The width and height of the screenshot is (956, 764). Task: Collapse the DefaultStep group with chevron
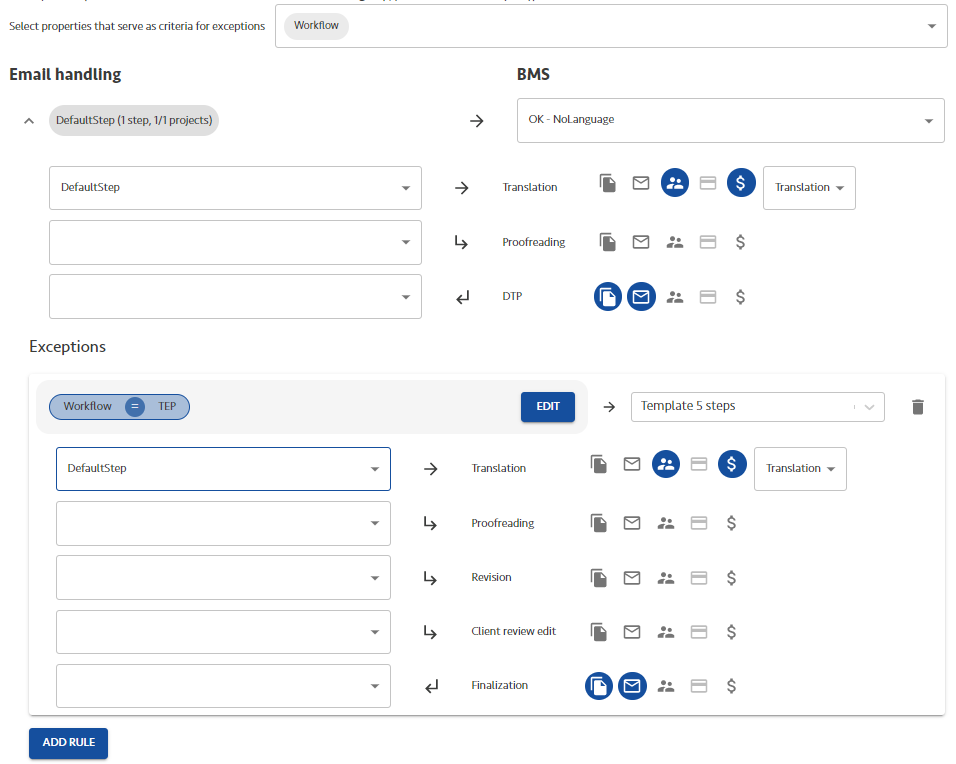pos(28,121)
